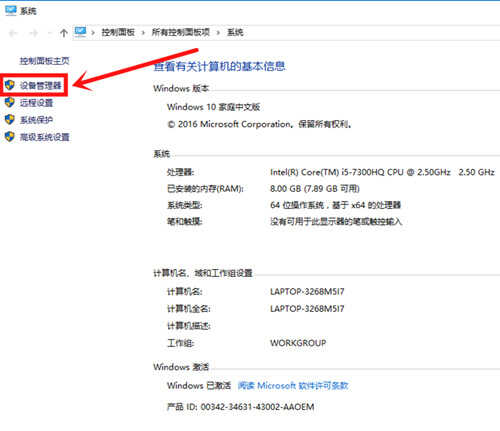Click the Windows 版本 section header

pyautogui.click(x=181, y=89)
